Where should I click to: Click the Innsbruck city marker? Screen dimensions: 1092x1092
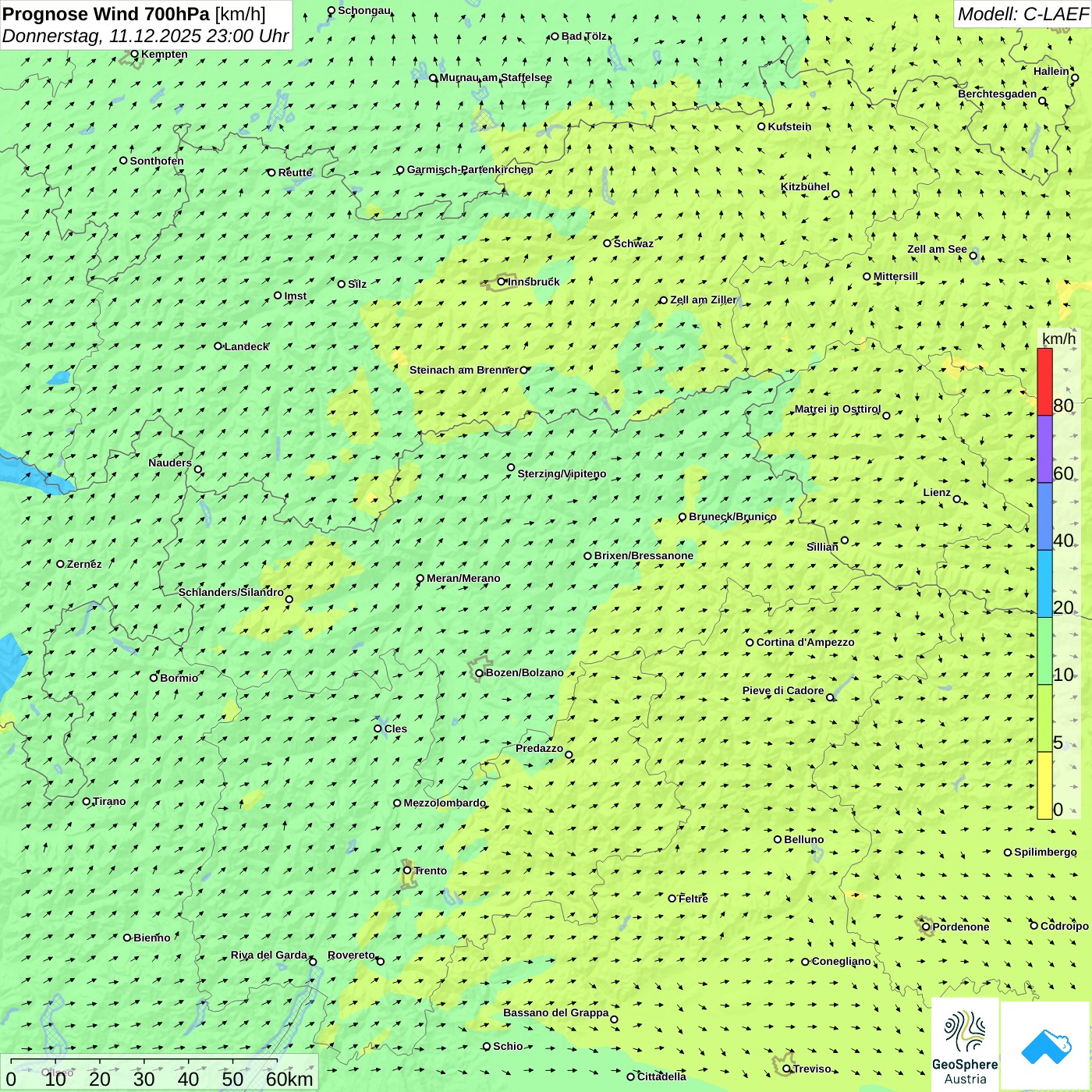pos(502,282)
